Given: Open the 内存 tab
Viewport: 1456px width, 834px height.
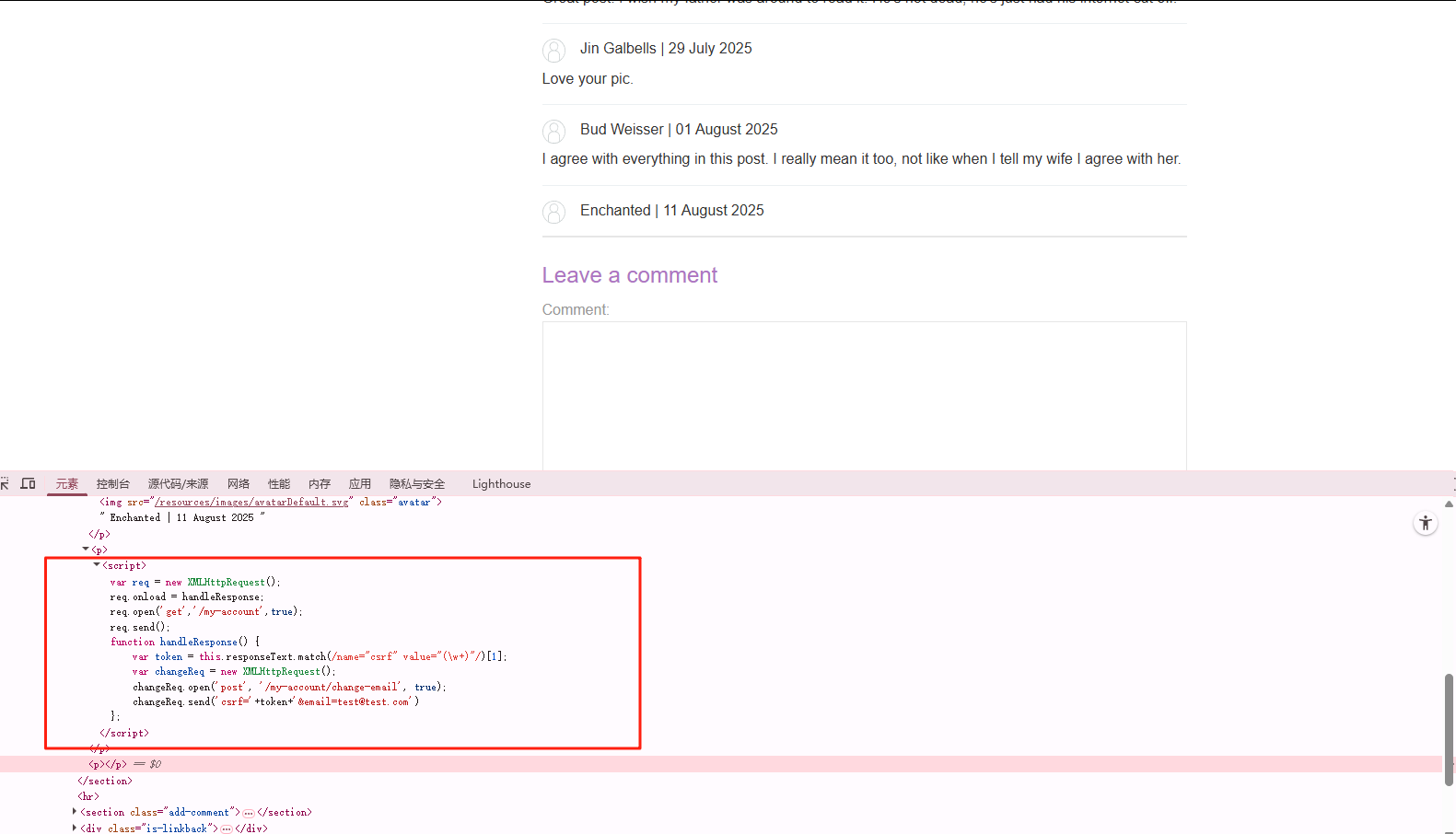Looking at the screenshot, I should pyautogui.click(x=320, y=483).
